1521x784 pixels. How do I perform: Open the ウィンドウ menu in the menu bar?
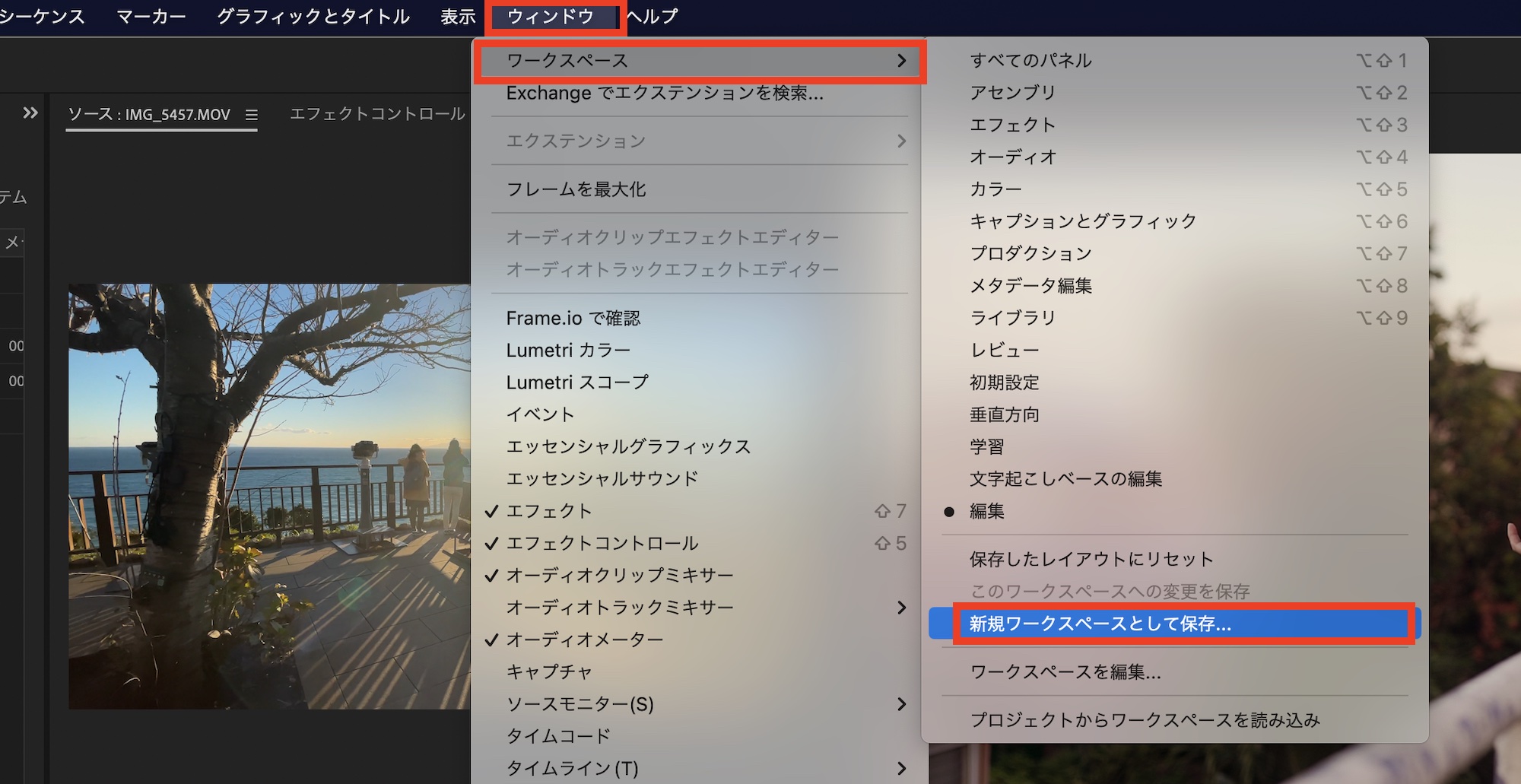(x=551, y=16)
